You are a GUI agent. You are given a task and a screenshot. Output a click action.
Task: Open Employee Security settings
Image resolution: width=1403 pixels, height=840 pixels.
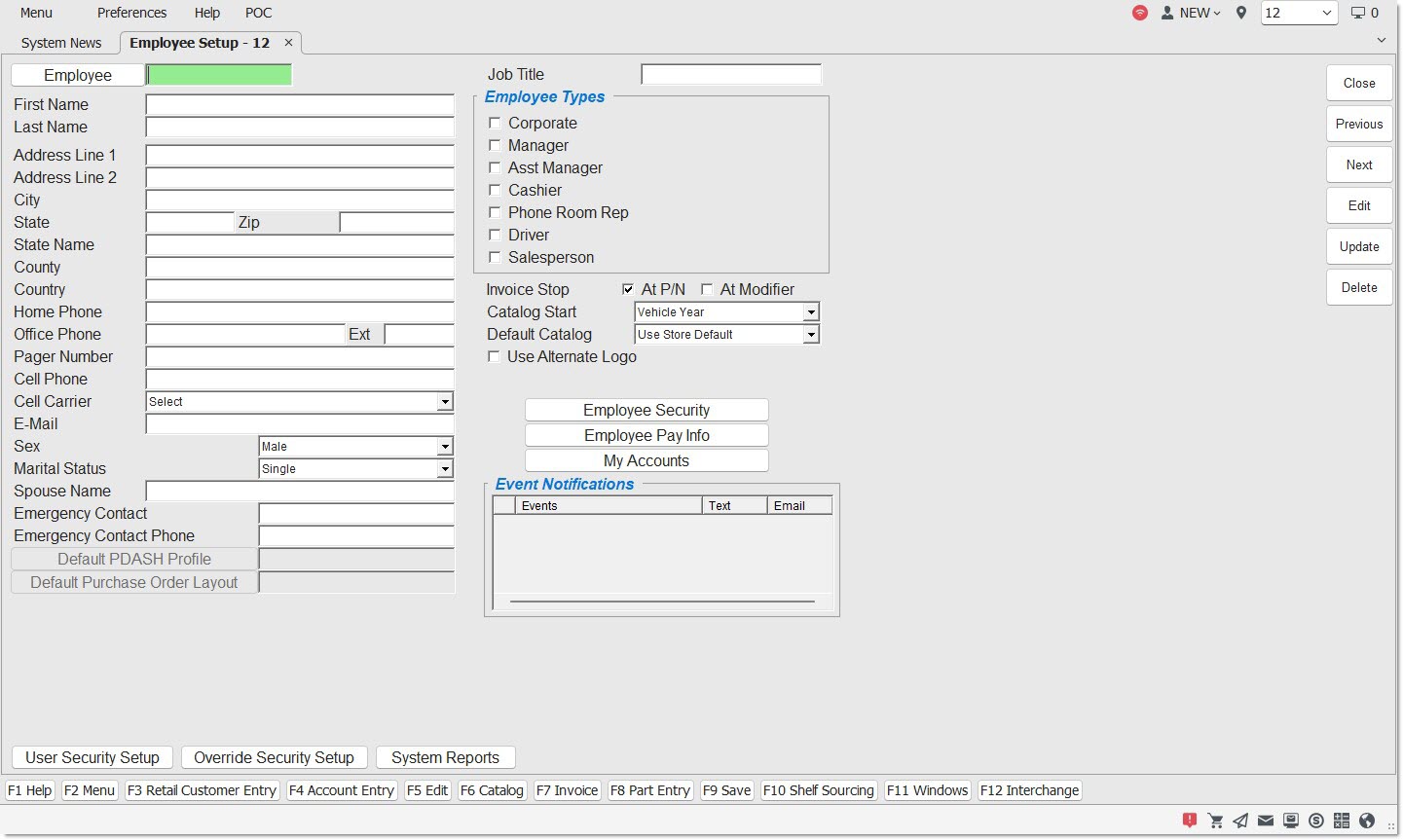click(646, 410)
